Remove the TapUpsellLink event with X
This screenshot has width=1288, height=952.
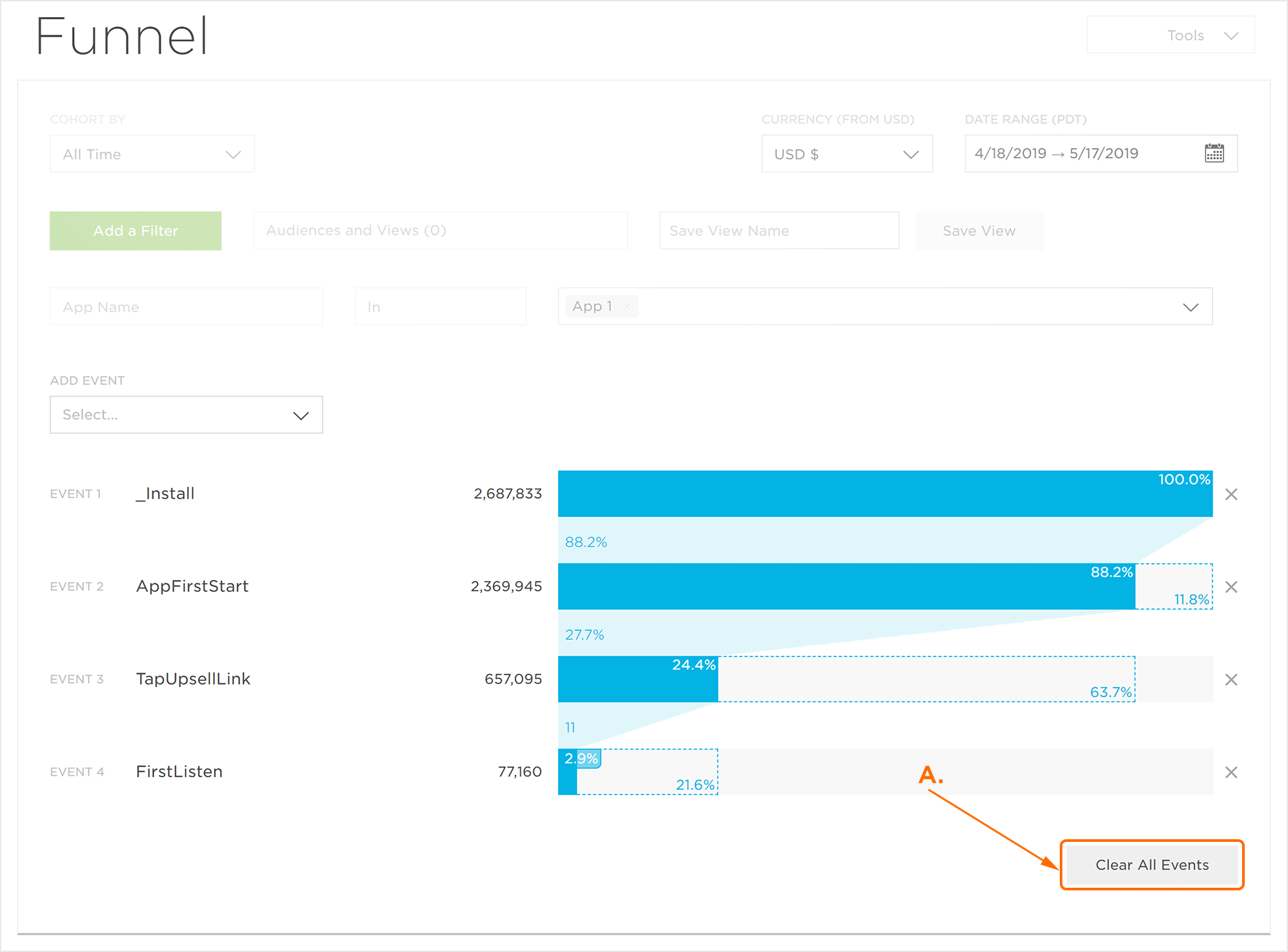point(1231,680)
